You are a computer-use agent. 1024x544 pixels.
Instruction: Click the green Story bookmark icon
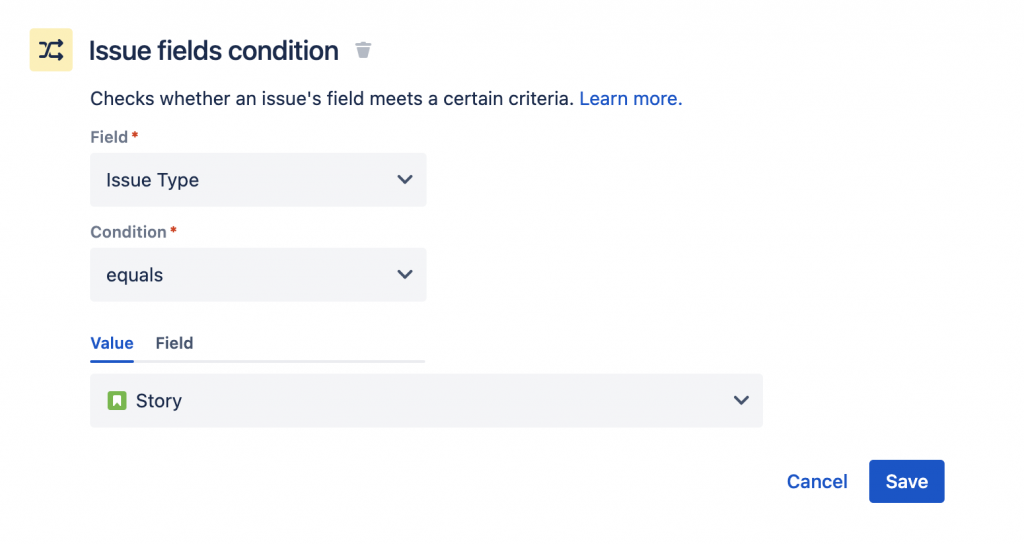coord(117,401)
